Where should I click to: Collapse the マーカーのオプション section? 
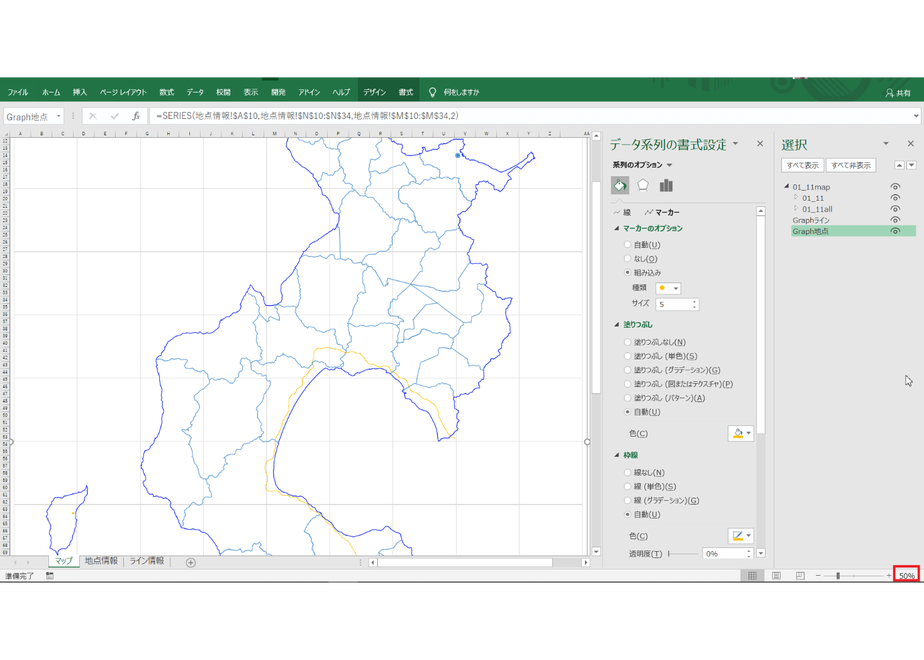tap(617, 228)
